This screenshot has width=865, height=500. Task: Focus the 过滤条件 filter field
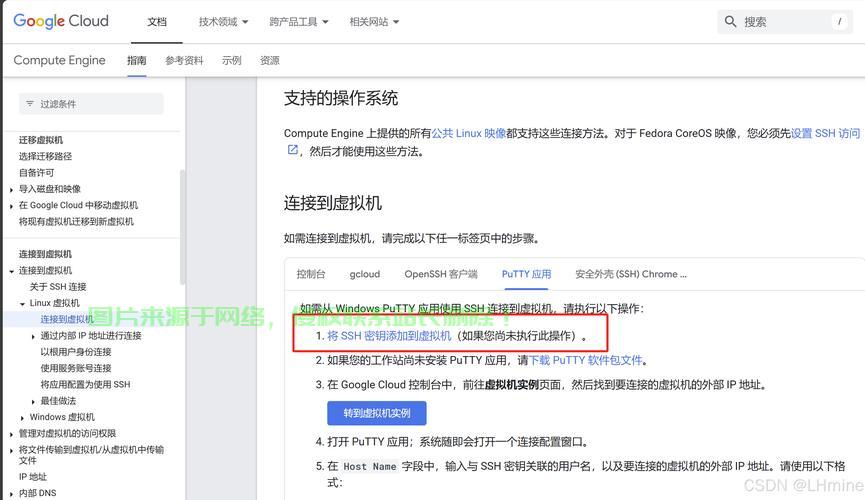pyautogui.click(x=91, y=104)
